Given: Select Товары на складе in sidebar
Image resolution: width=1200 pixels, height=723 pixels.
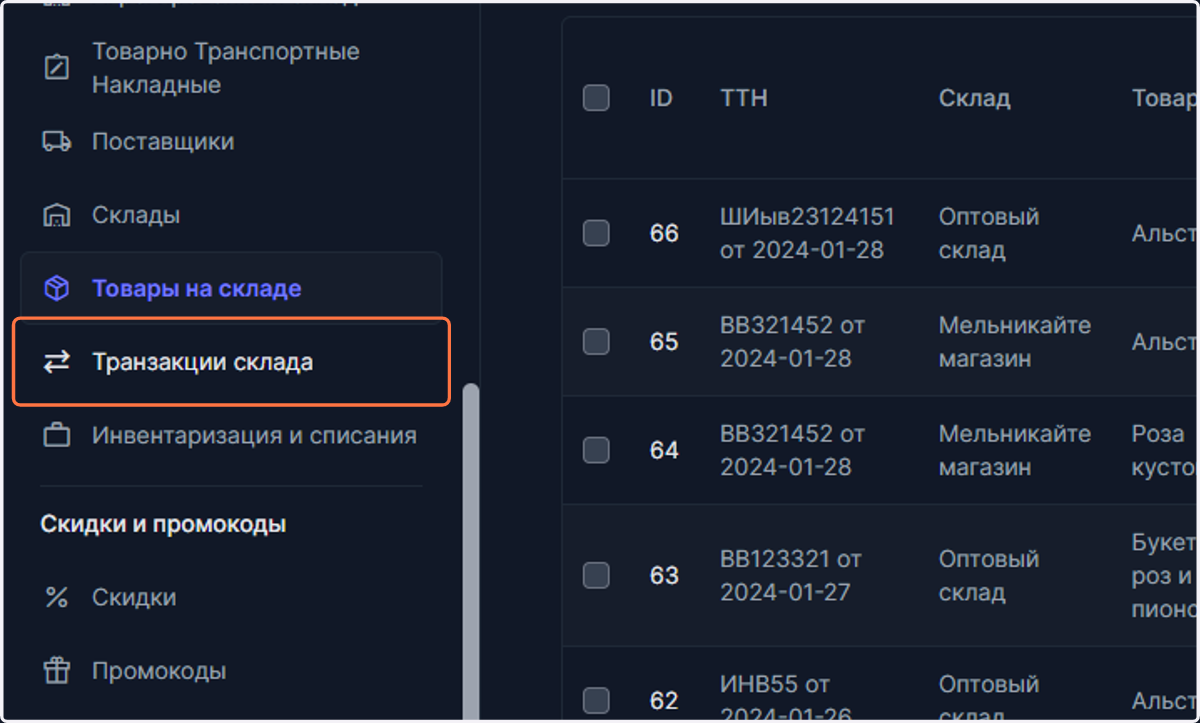Looking at the screenshot, I should pos(231,289).
